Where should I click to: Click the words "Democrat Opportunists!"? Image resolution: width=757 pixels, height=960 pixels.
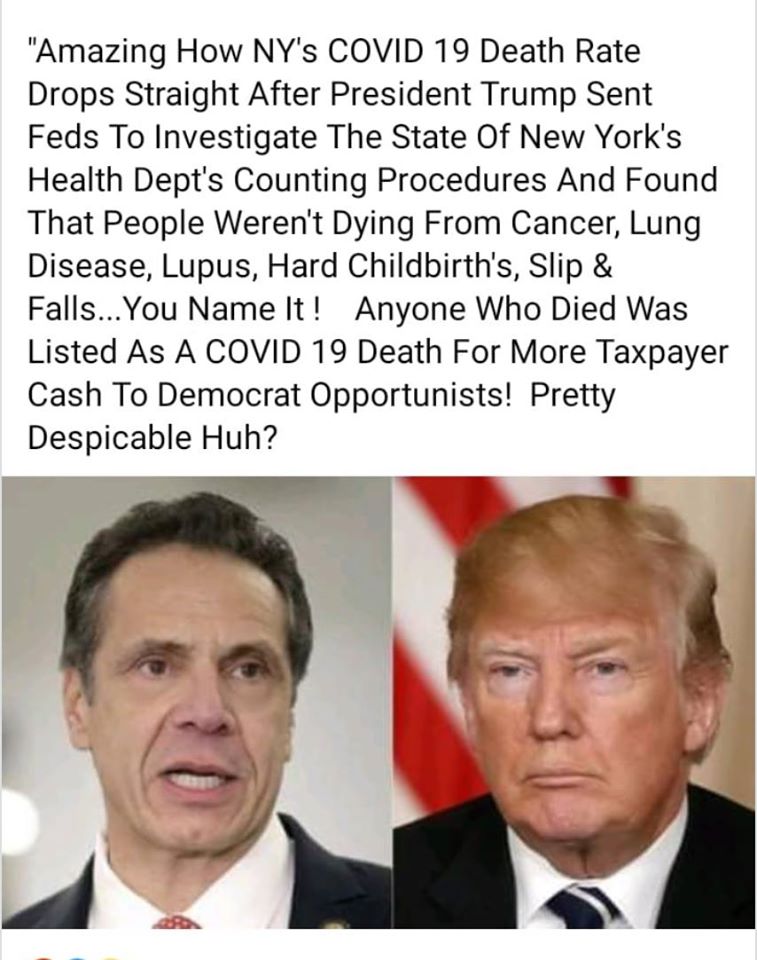pos(334,396)
